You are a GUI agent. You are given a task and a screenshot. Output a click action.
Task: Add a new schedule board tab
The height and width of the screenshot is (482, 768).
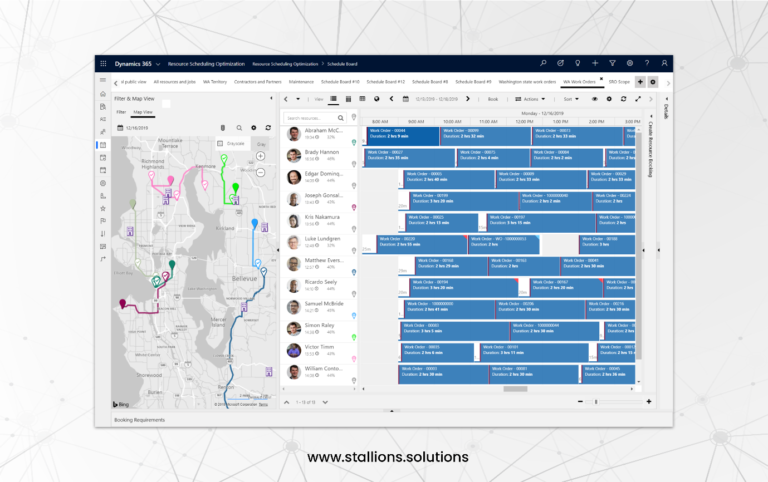click(x=640, y=82)
